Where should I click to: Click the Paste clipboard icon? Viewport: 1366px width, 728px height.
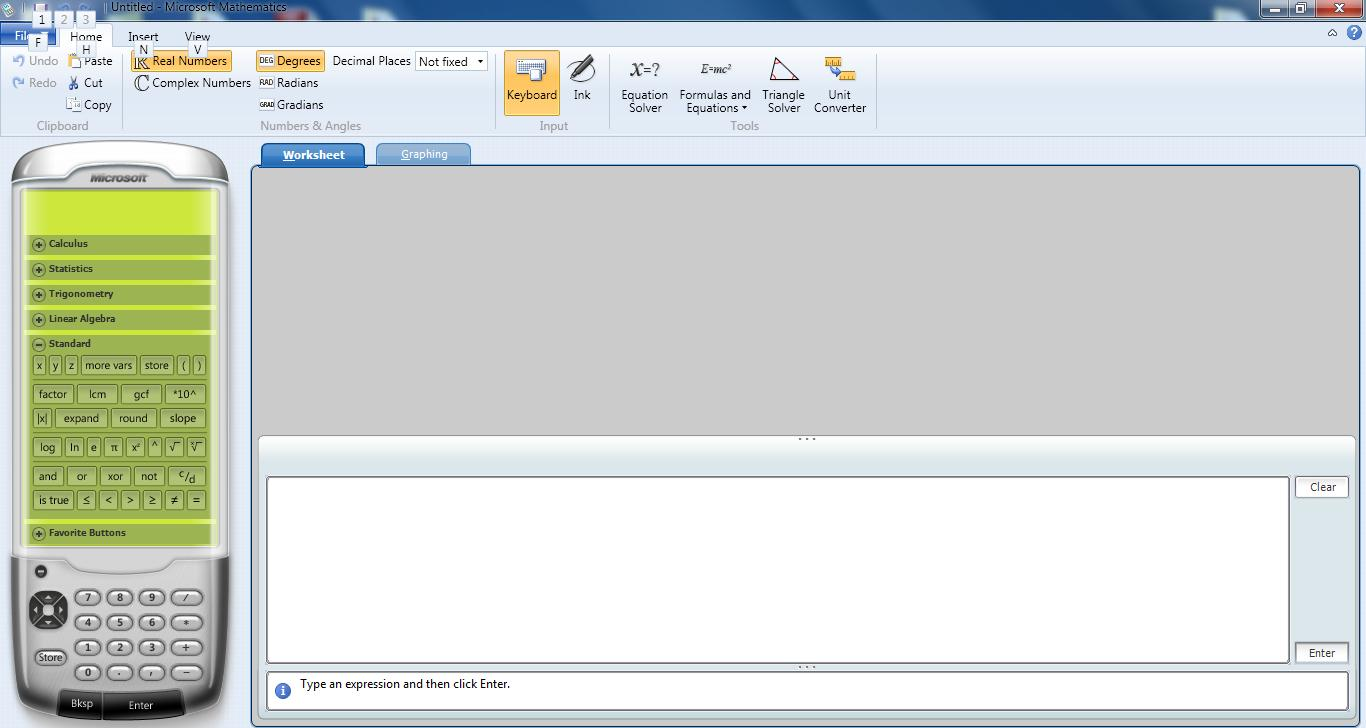[x=76, y=61]
